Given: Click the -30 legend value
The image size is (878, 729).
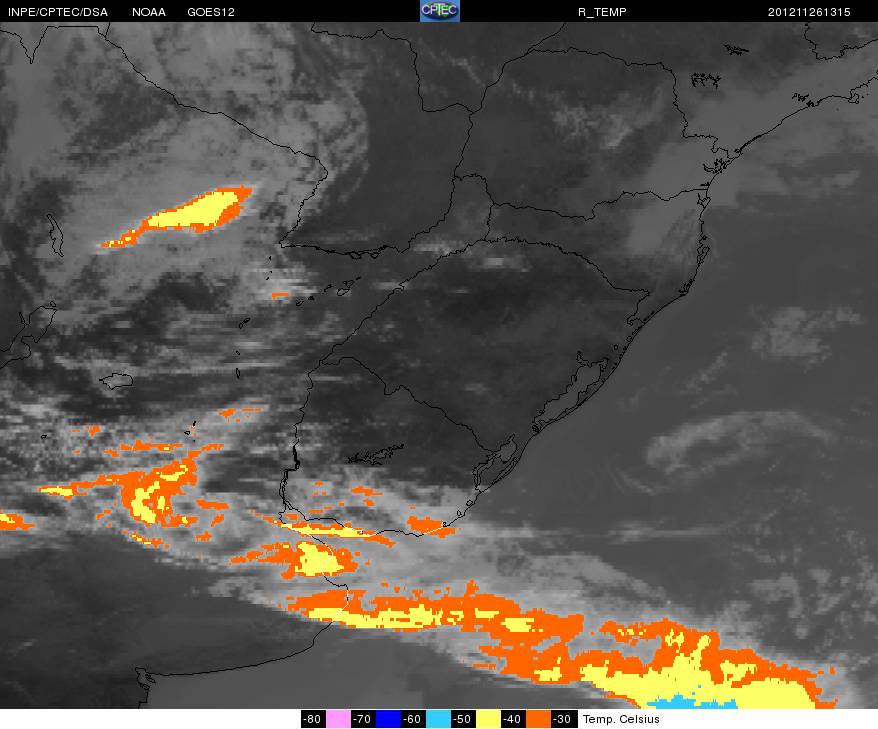Looking at the screenshot, I should tap(563, 719).
